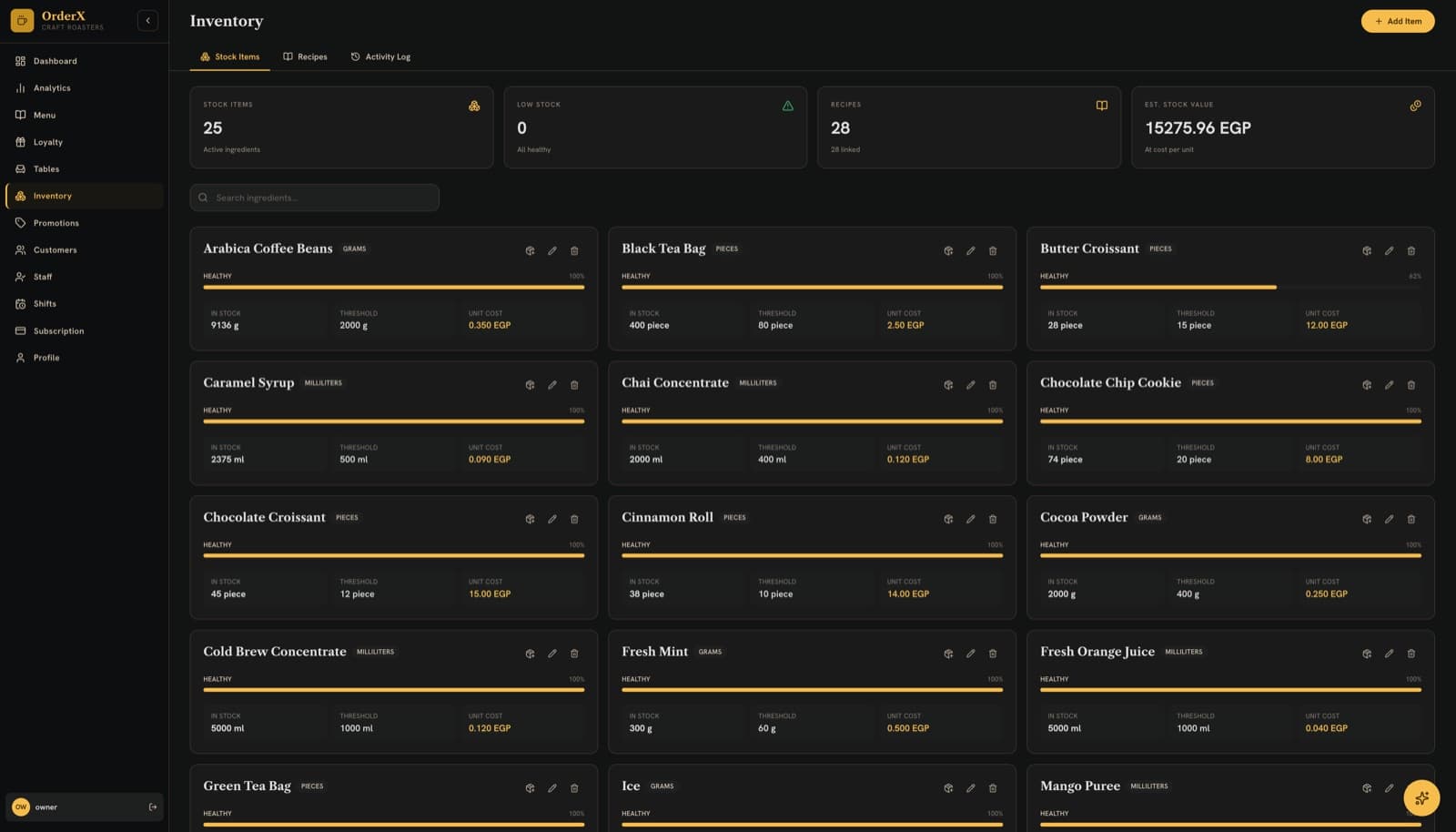Adjust stock for Cinnamon Roll
This screenshot has height=832, width=1456.
(x=948, y=519)
